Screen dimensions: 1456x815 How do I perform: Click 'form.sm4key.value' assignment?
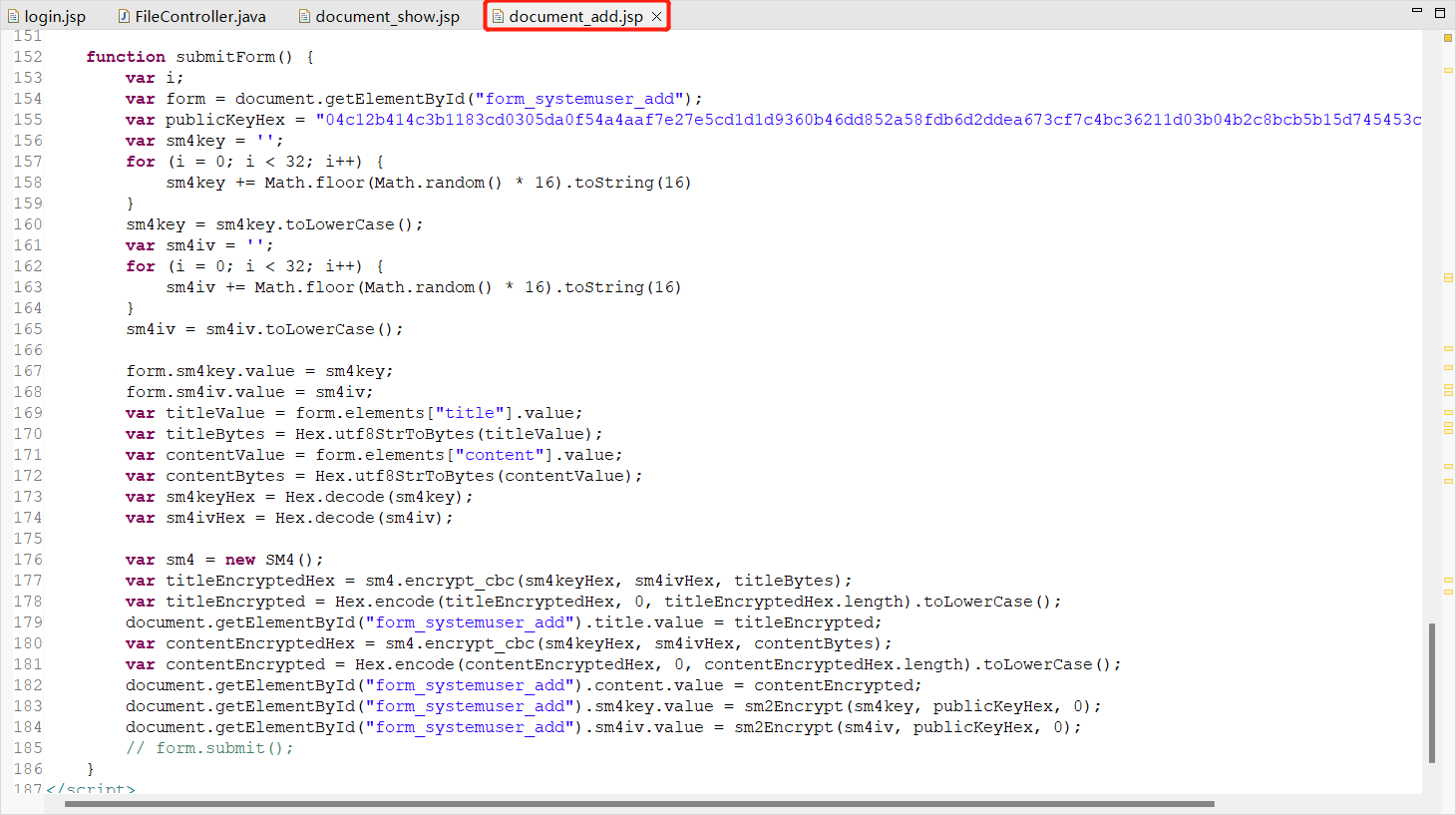[259, 371]
